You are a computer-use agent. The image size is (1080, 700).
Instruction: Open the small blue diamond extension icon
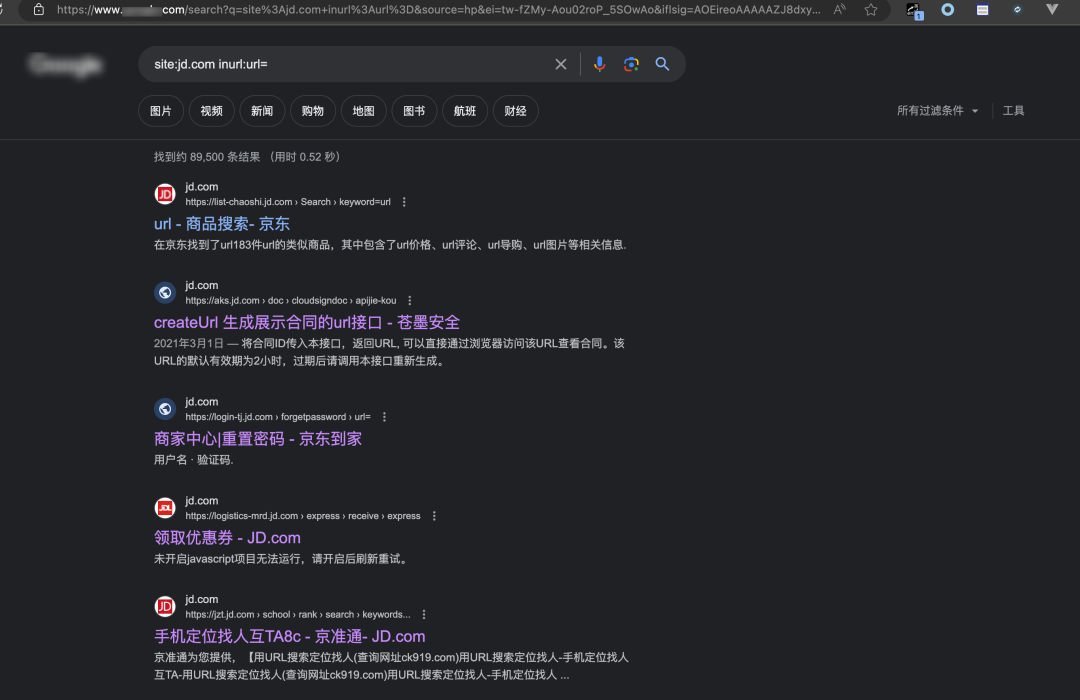coord(1017,10)
